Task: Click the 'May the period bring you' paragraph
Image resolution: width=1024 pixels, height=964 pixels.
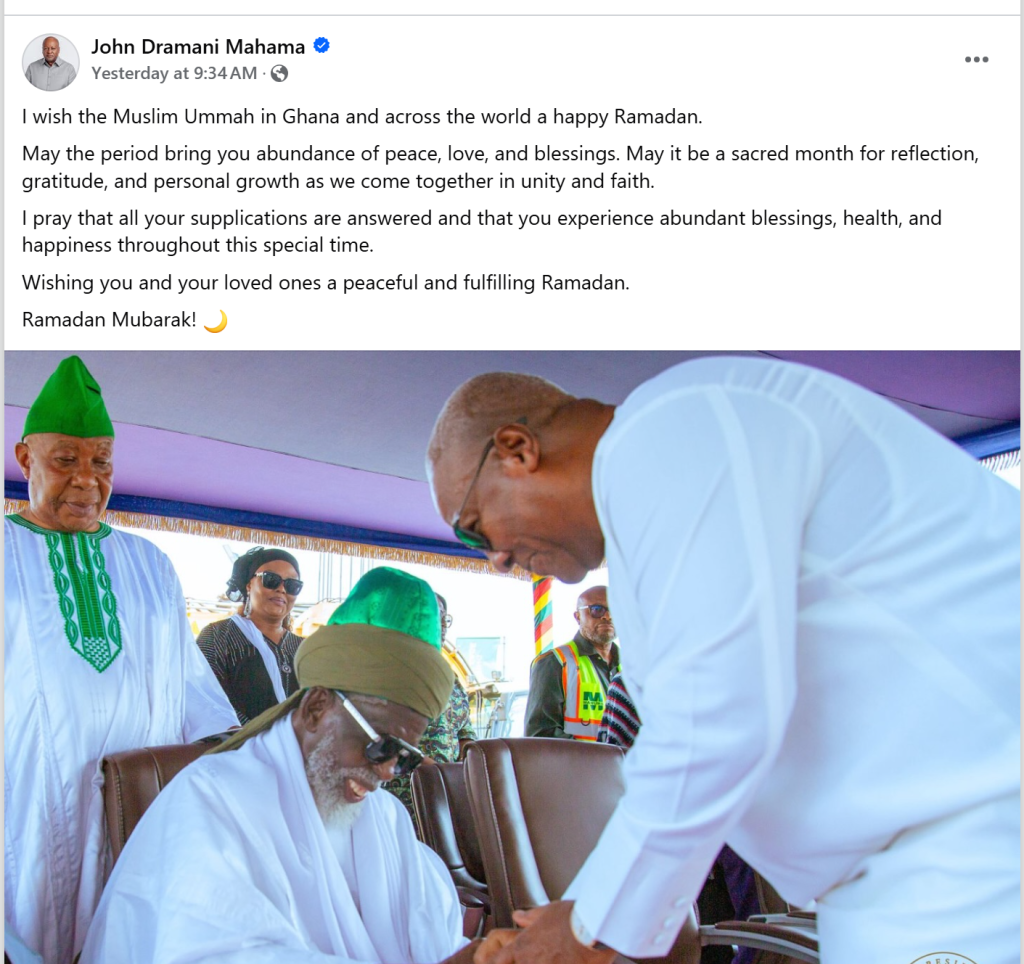Action: click(500, 167)
